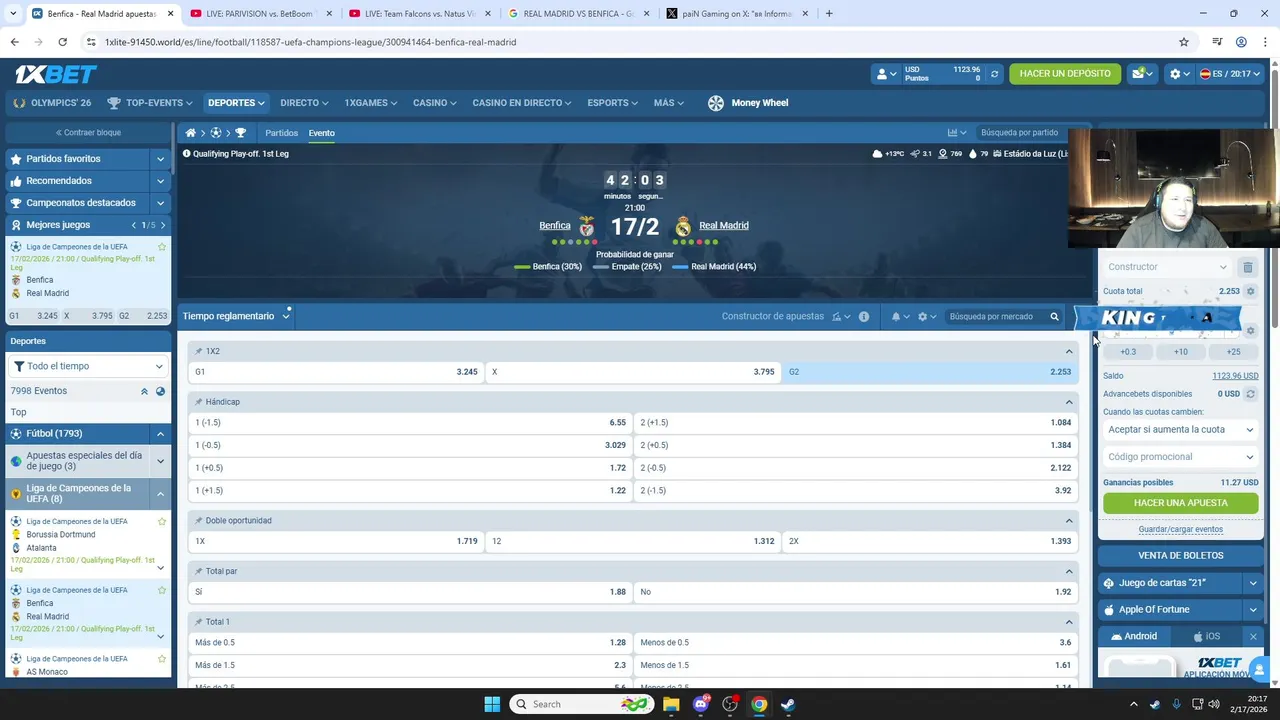Open Google Chrome in the Windows taskbar
This screenshot has height=720, width=1280.
tap(759, 704)
